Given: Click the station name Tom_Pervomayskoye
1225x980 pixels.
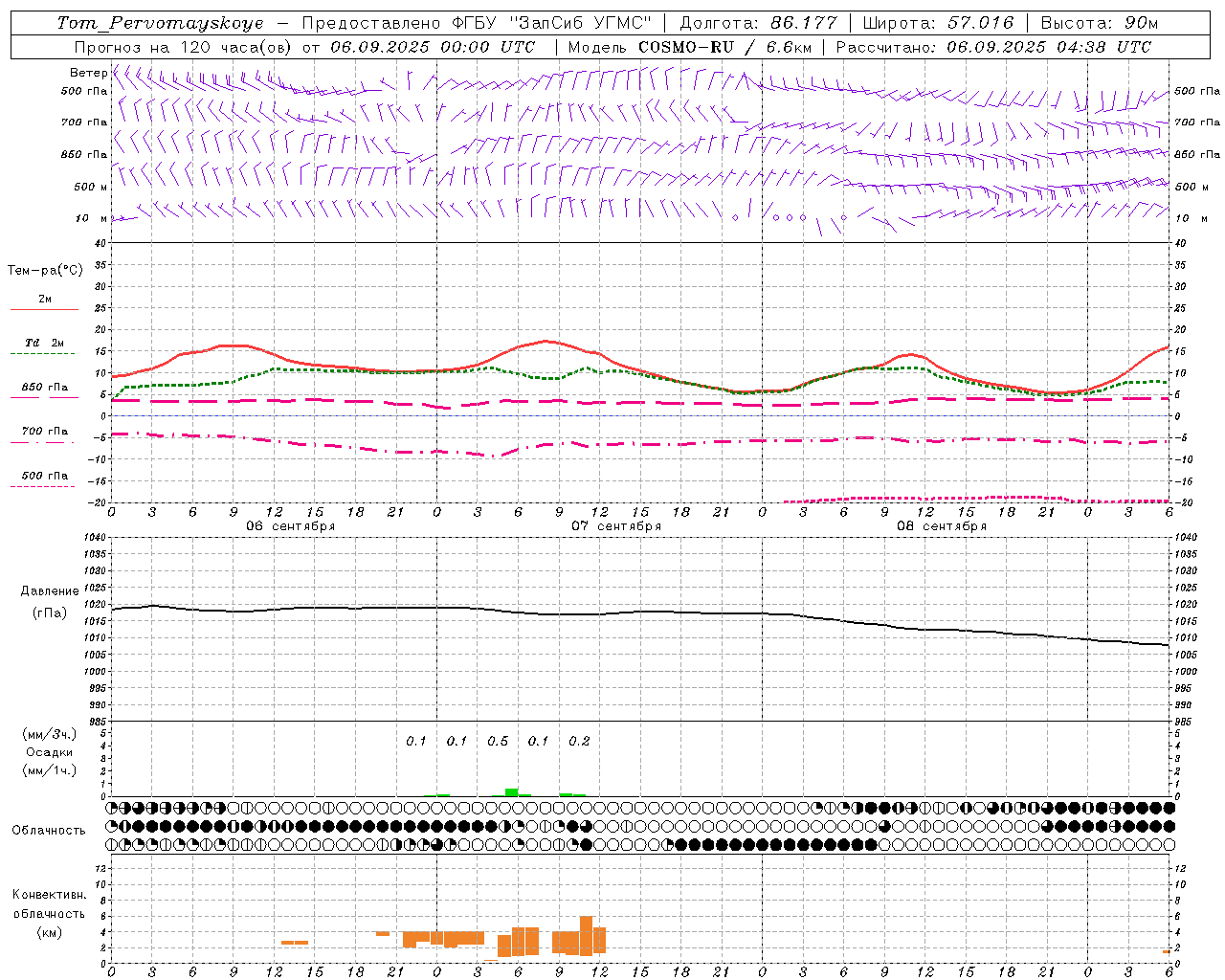Looking at the screenshot, I should (160, 23).
